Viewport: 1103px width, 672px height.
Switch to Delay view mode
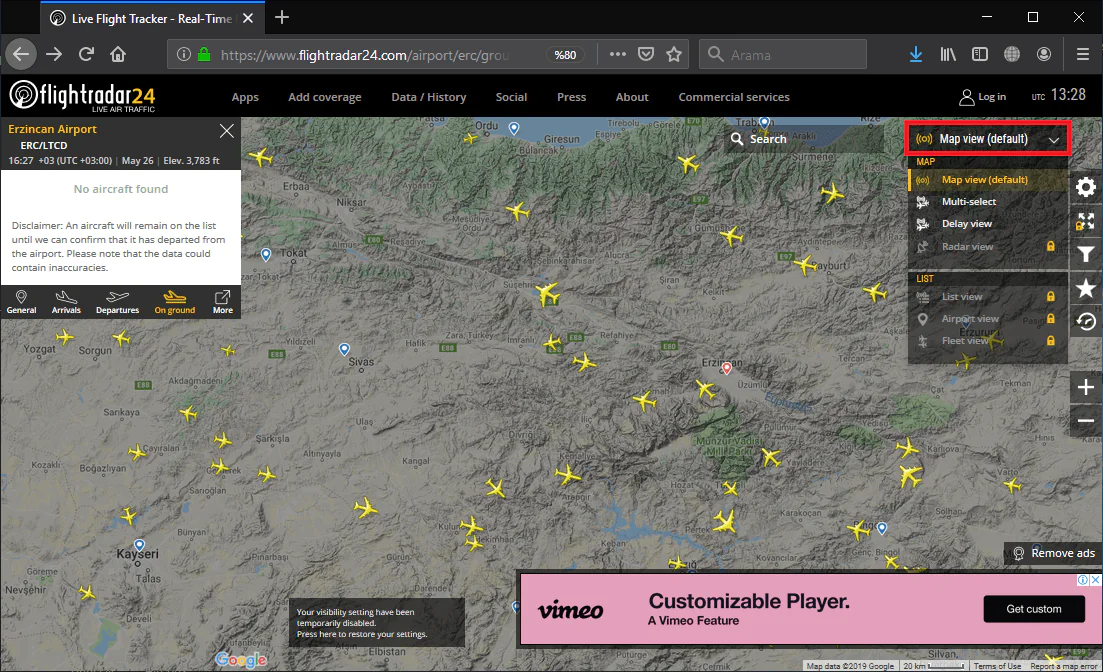point(966,224)
